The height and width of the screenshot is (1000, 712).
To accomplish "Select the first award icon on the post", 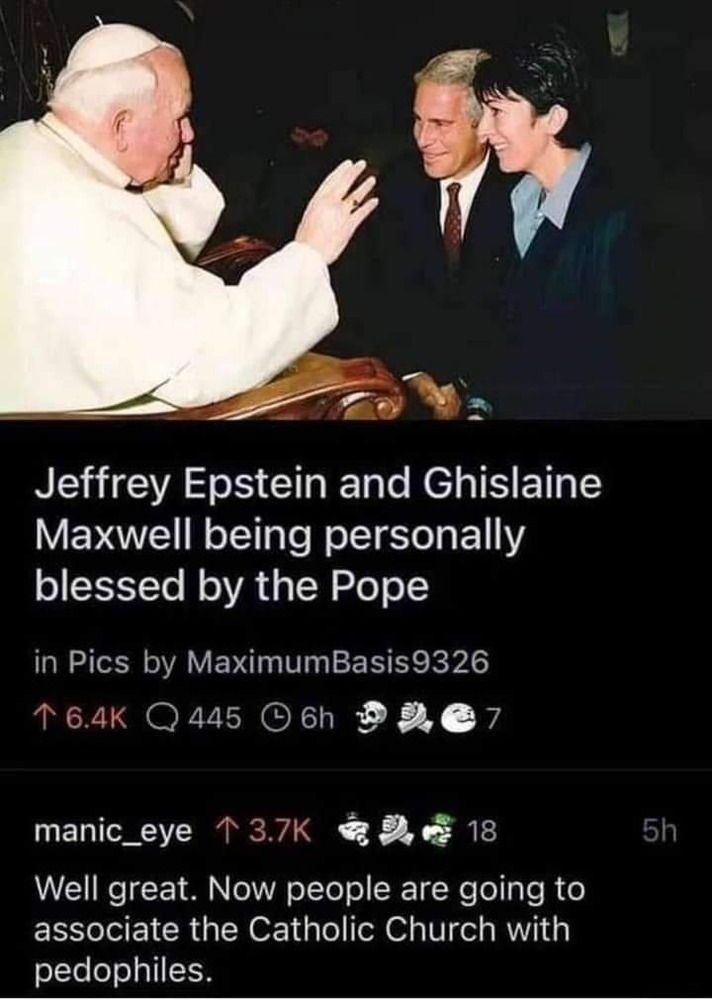I will coord(373,717).
